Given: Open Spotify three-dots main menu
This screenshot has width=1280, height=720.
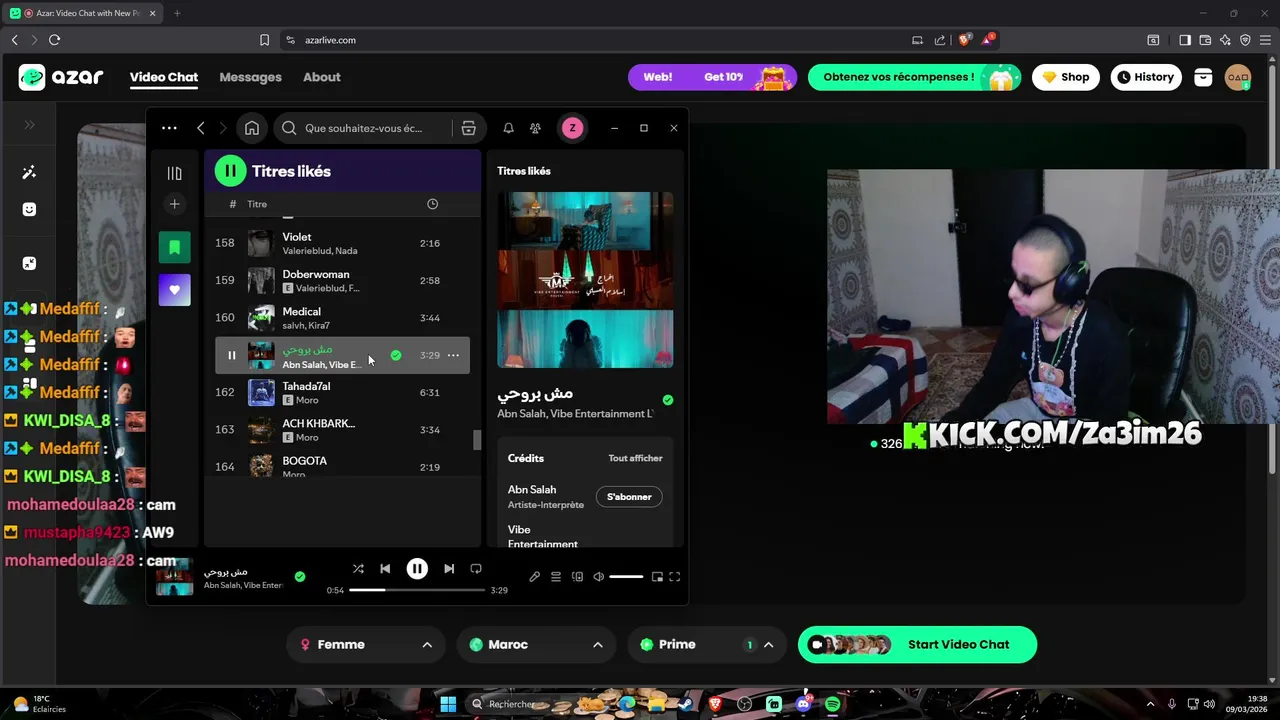Looking at the screenshot, I should 169,128.
